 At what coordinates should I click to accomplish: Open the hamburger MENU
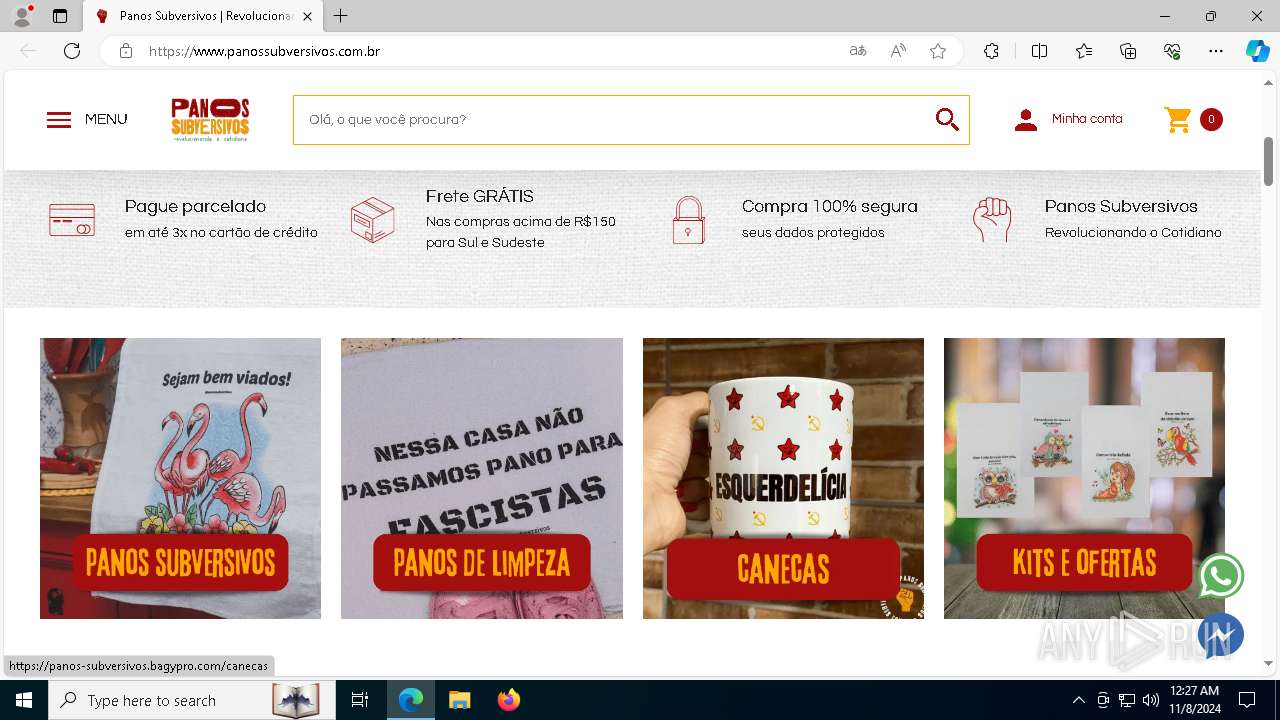tap(87, 120)
